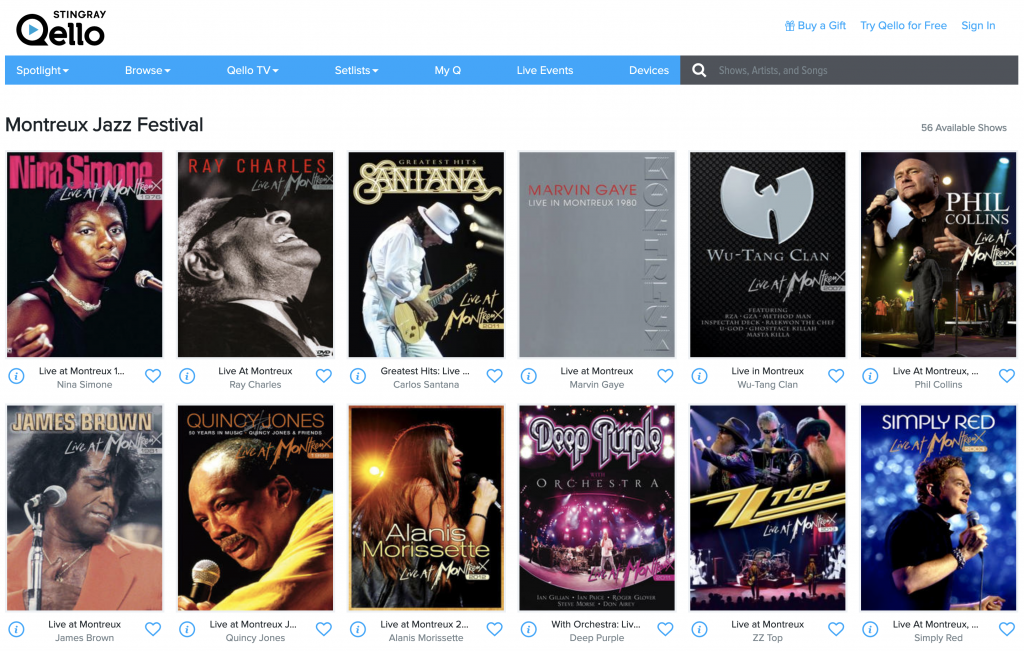This screenshot has width=1024, height=651.
Task: Click Simply Red artist name
Action: point(938,638)
